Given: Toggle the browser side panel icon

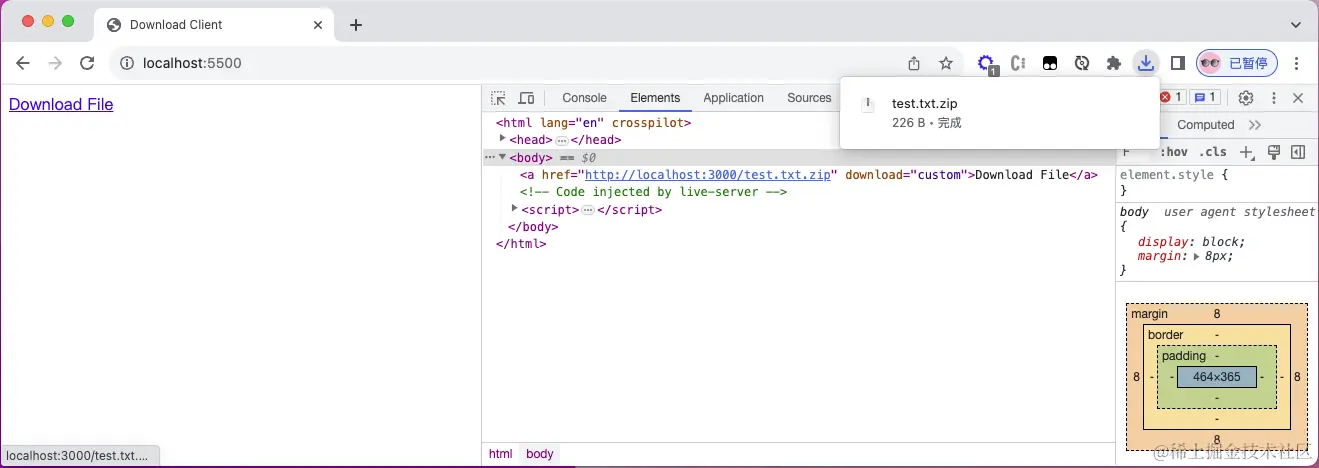Looking at the screenshot, I should click(x=1177, y=63).
